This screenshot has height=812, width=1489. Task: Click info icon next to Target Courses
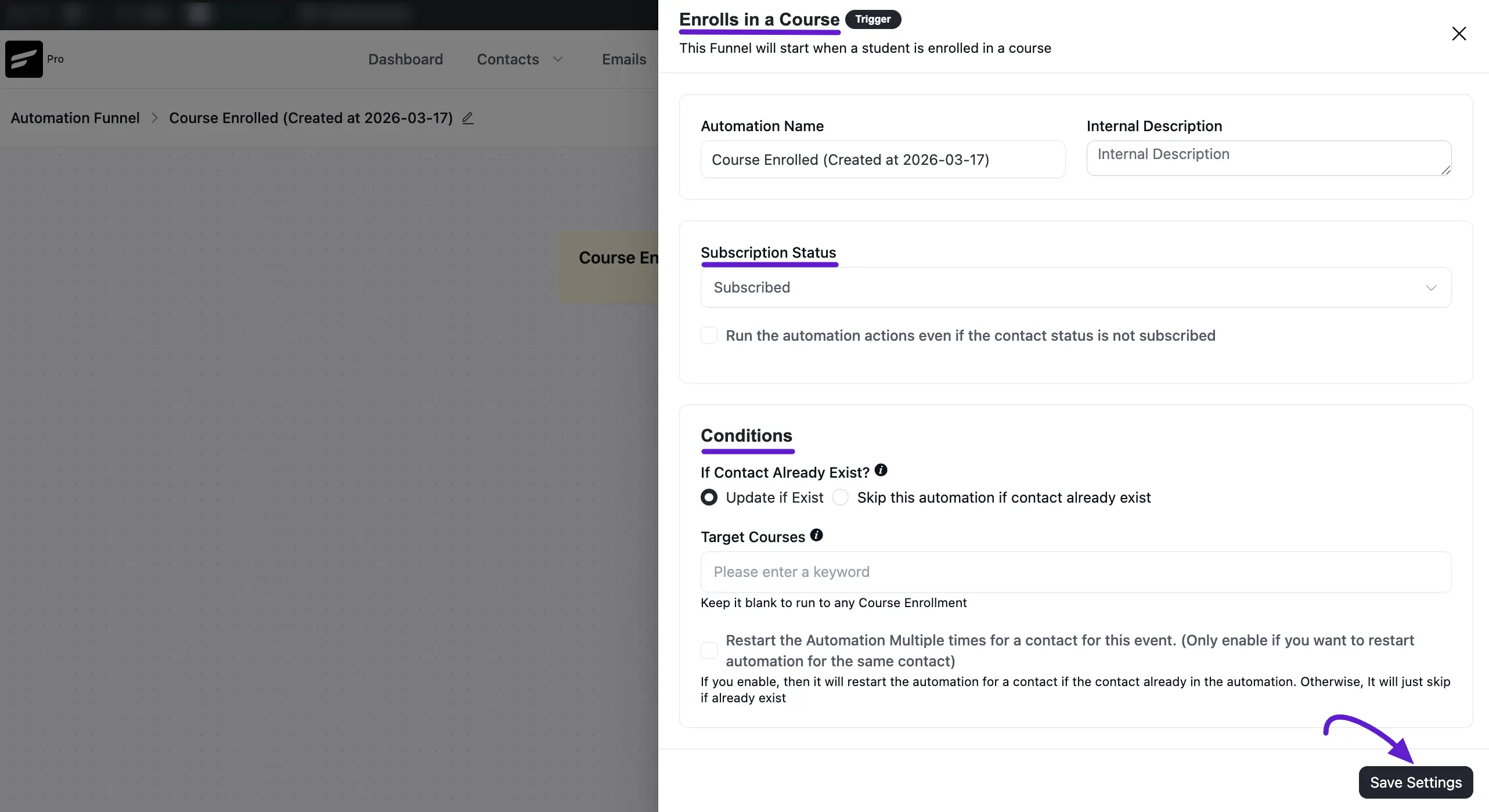click(816, 535)
